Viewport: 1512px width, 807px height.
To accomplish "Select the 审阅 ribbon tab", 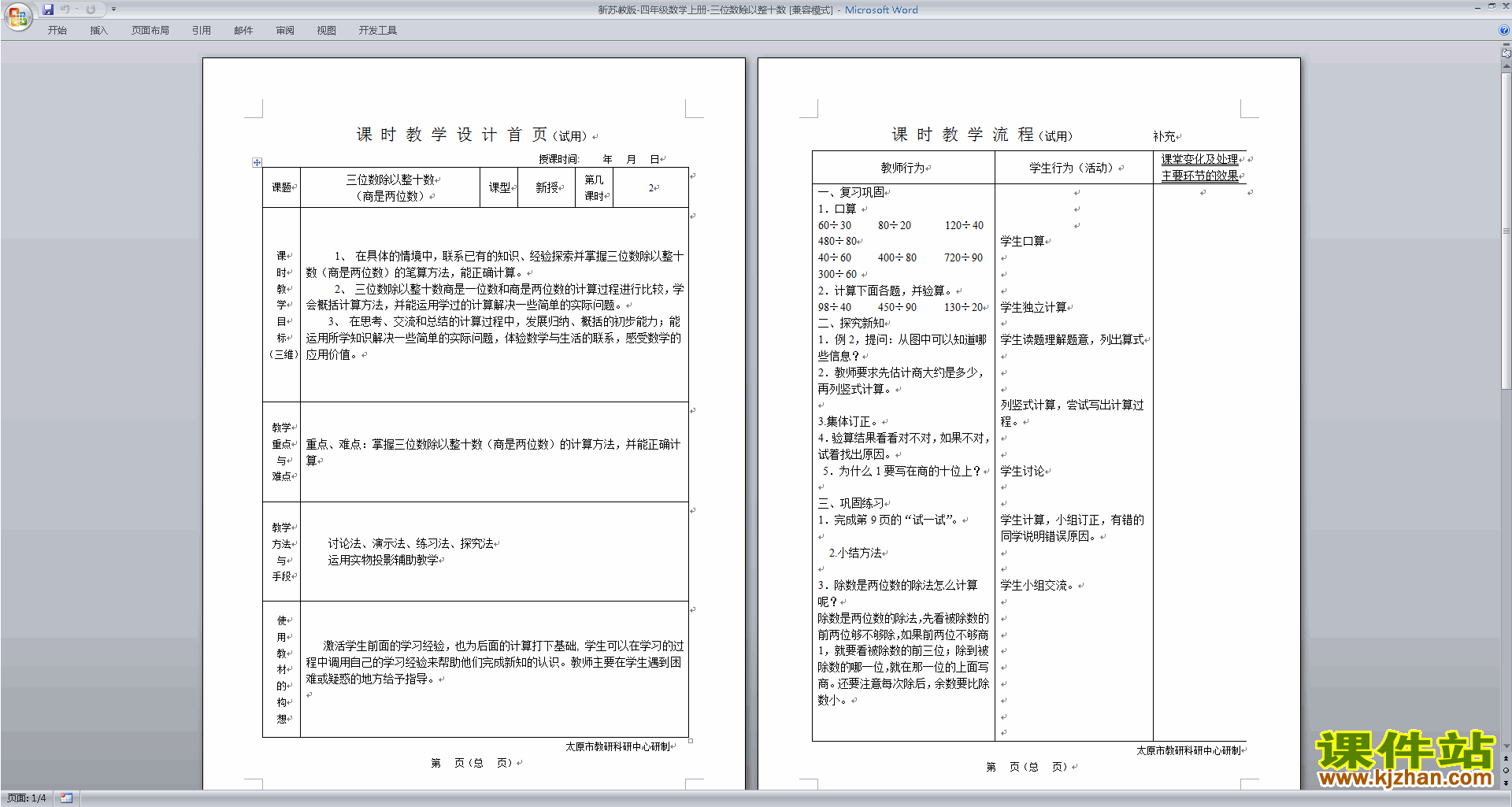I will (x=285, y=31).
